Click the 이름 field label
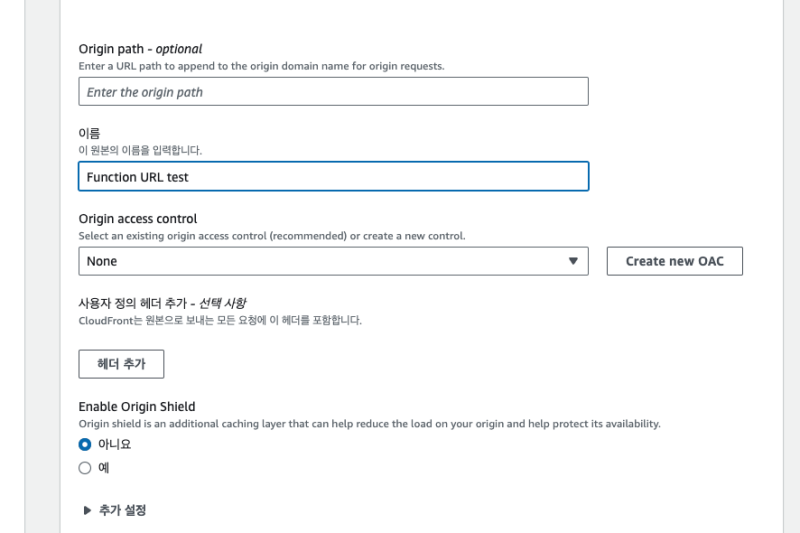This screenshot has width=800, height=533. click(90, 133)
